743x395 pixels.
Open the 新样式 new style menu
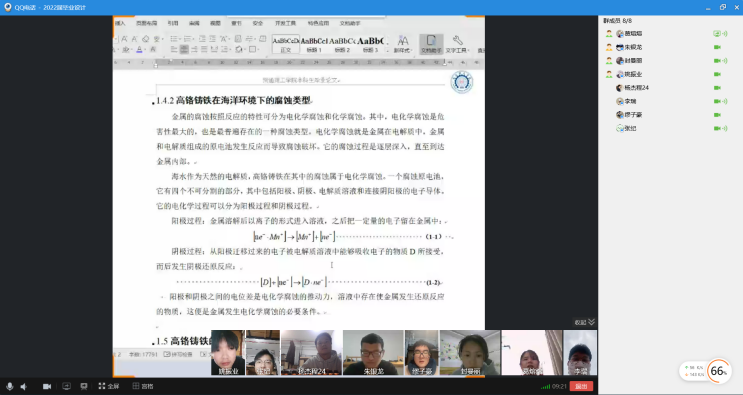pos(403,44)
